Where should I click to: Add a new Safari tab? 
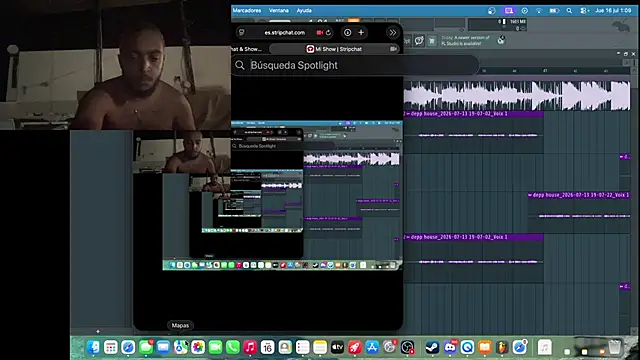pyautogui.click(x=361, y=33)
